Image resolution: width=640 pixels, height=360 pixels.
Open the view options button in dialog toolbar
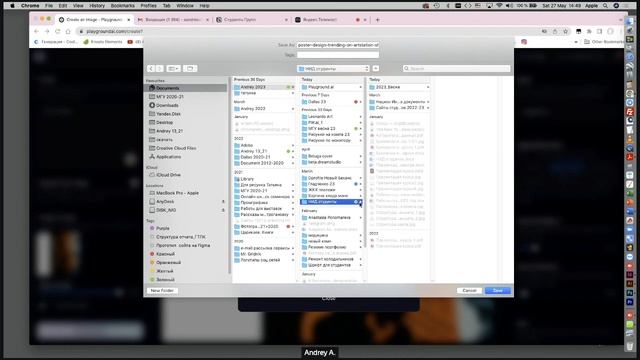173,69
